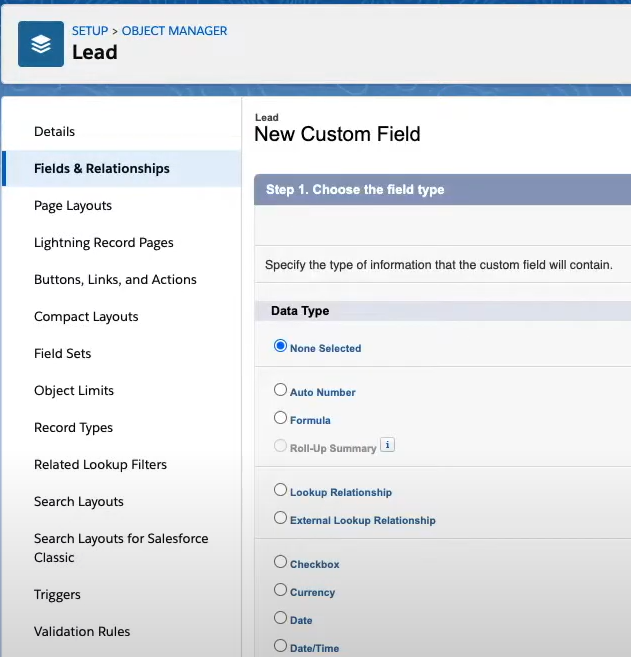631x657 pixels.
Task: Open Record Types section
Action: click(73, 428)
